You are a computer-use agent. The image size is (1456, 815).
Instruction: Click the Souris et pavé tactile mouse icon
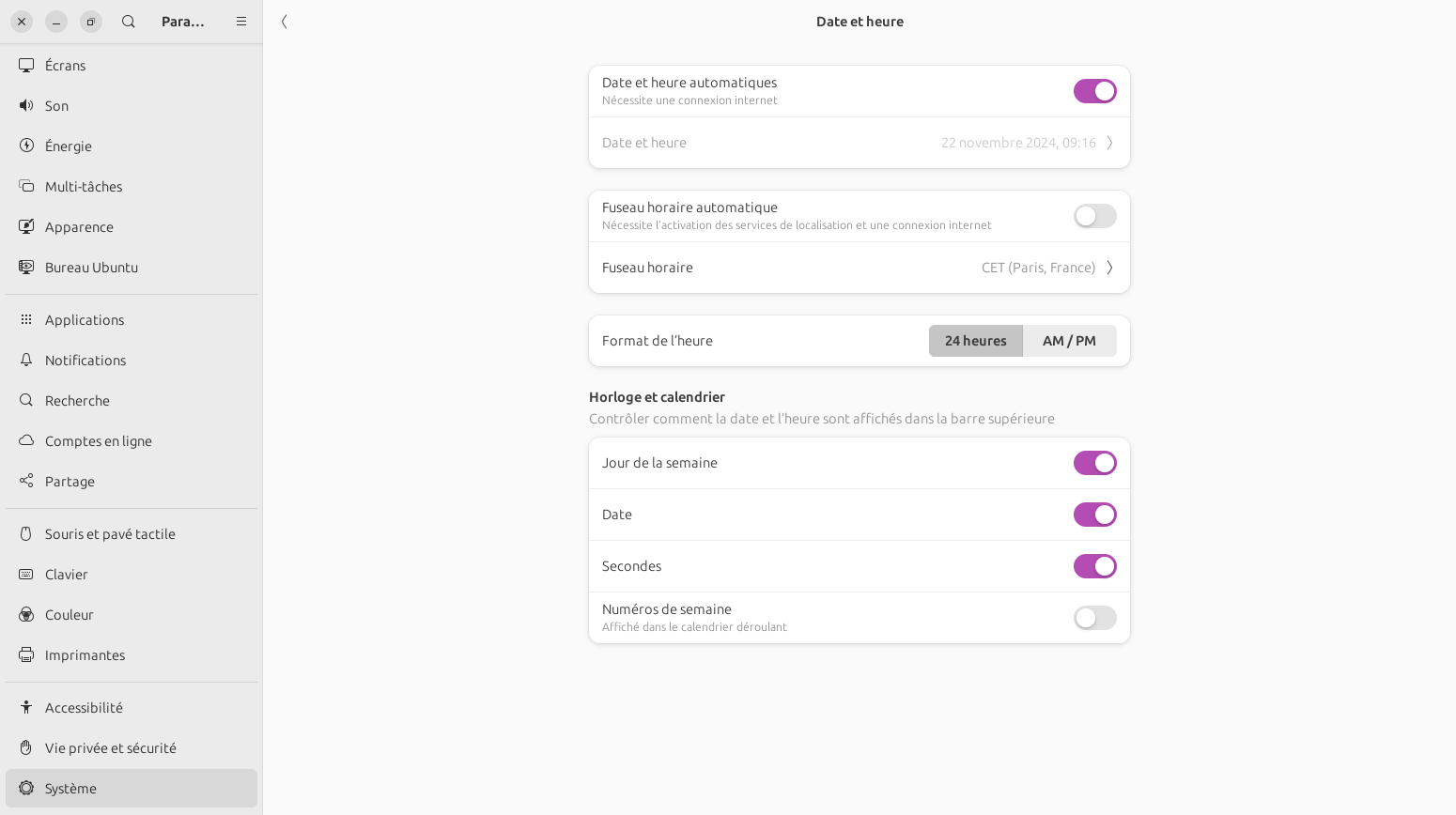pyautogui.click(x=26, y=533)
